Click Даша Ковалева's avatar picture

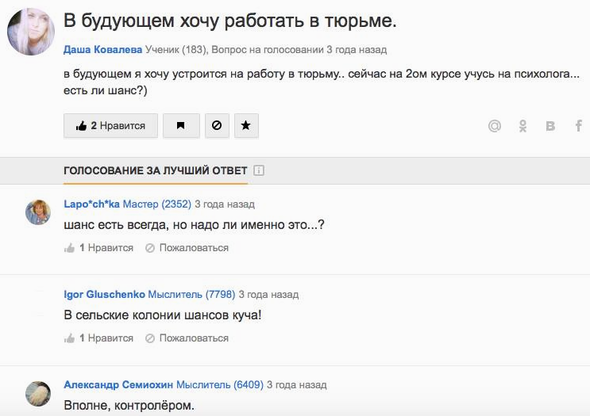coord(31,32)
